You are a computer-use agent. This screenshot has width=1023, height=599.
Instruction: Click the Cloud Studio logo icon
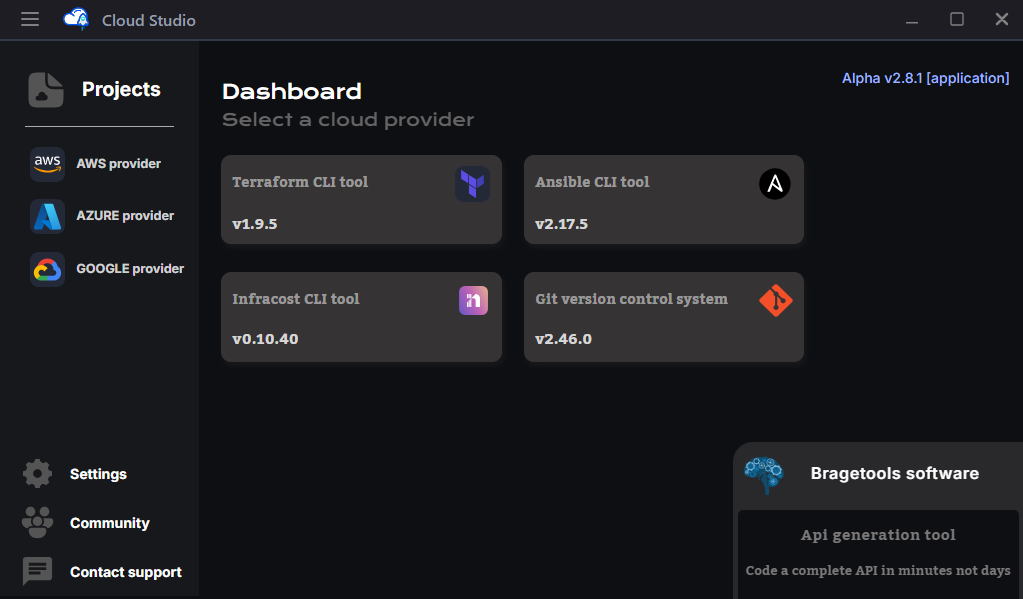click(76, 20)
